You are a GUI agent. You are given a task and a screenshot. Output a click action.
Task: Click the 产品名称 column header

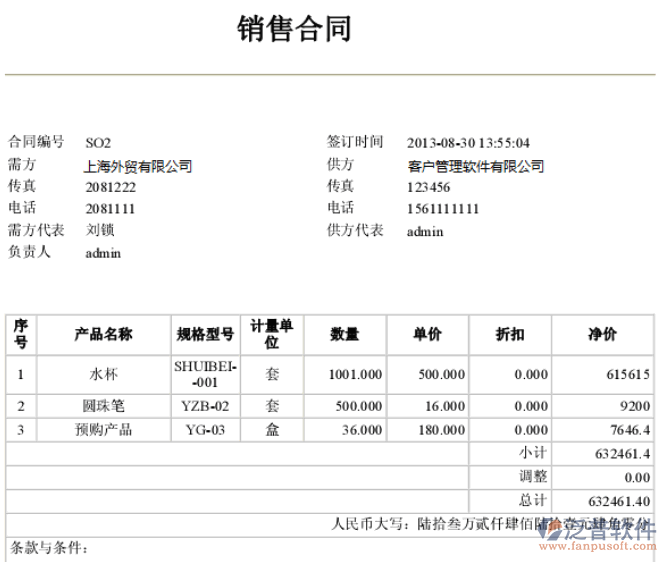(103, 334)
